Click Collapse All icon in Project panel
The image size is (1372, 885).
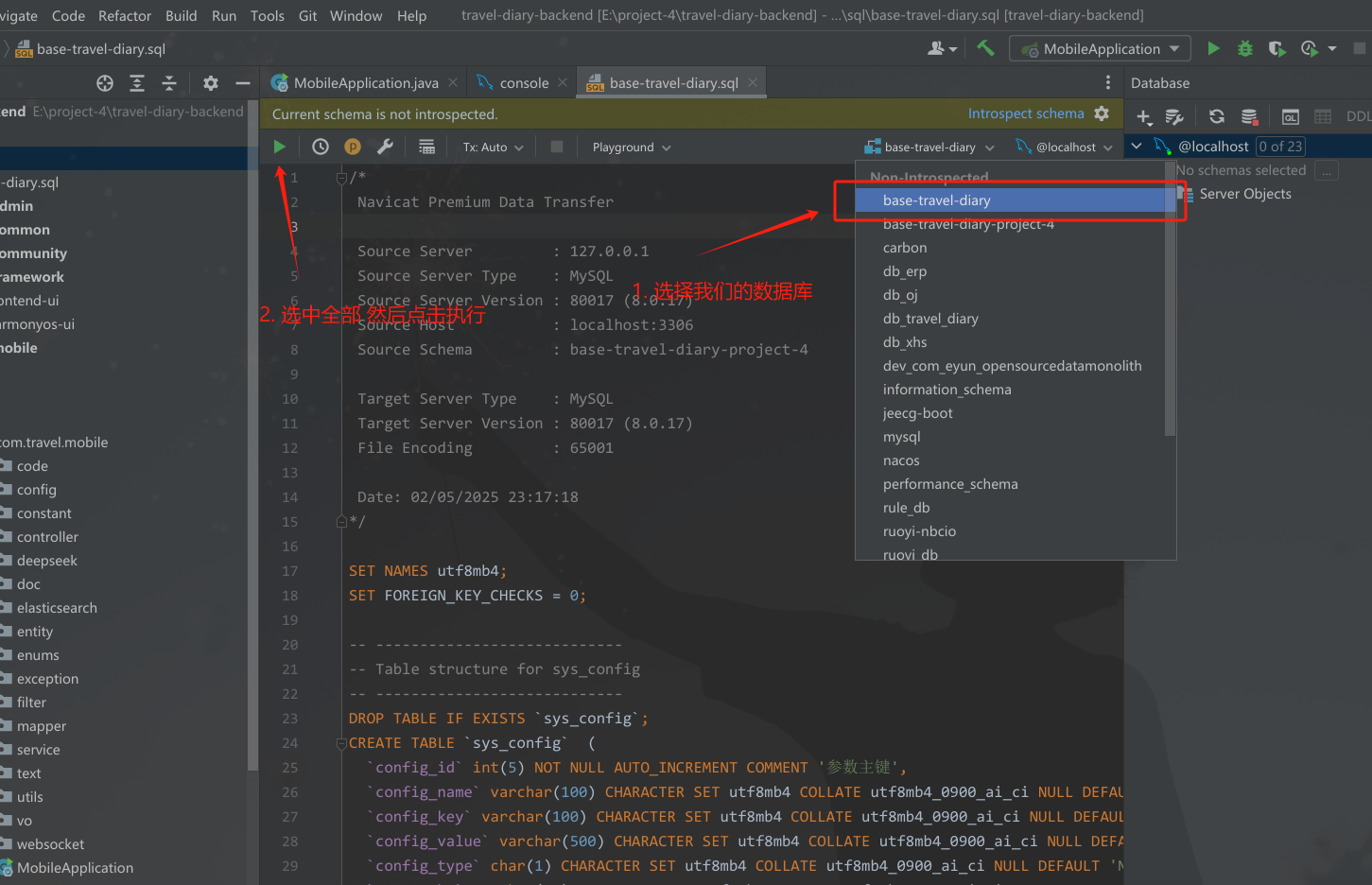click(169, 83)
